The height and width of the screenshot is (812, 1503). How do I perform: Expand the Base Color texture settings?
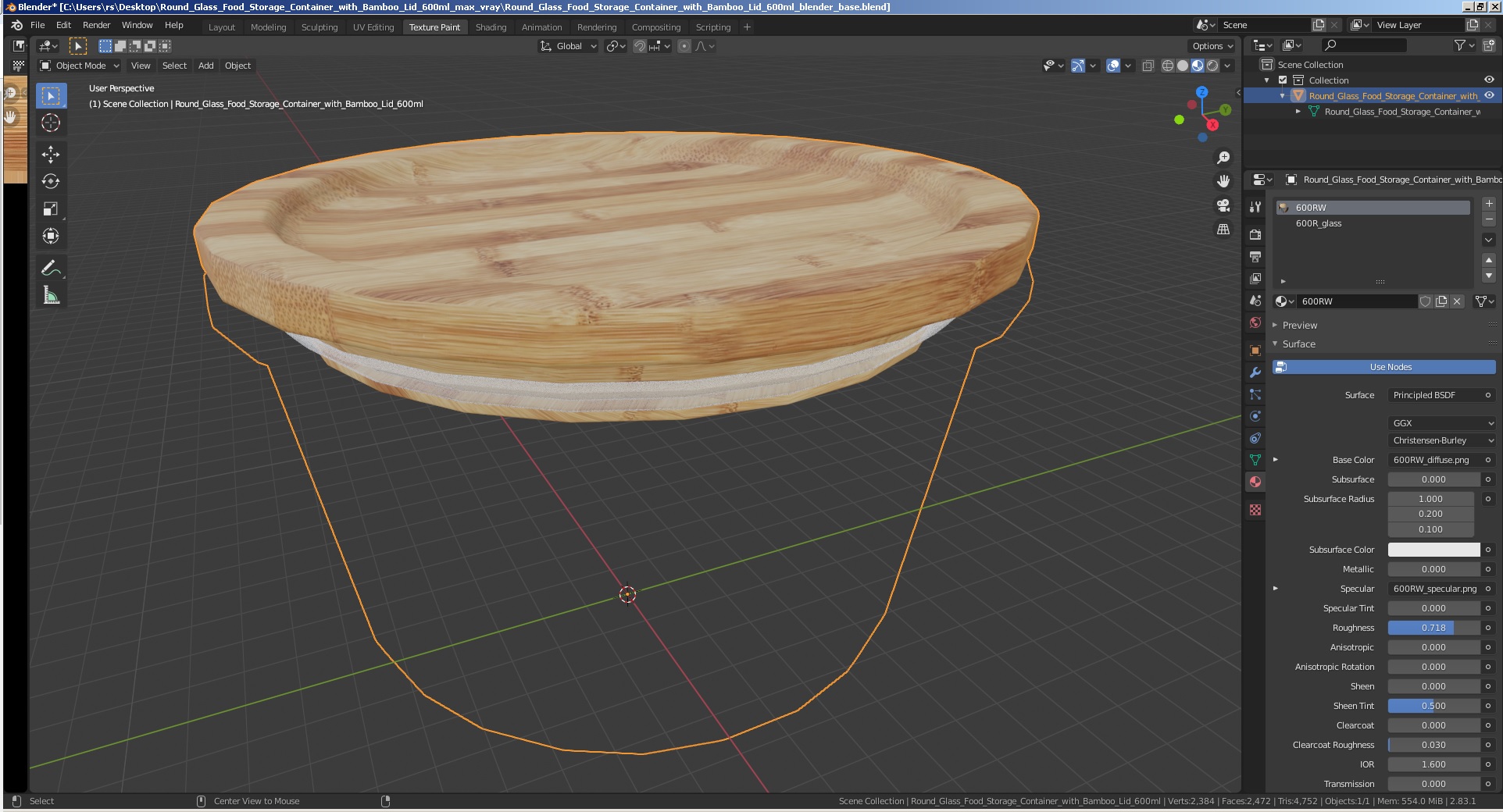[x=1276, y=460]
